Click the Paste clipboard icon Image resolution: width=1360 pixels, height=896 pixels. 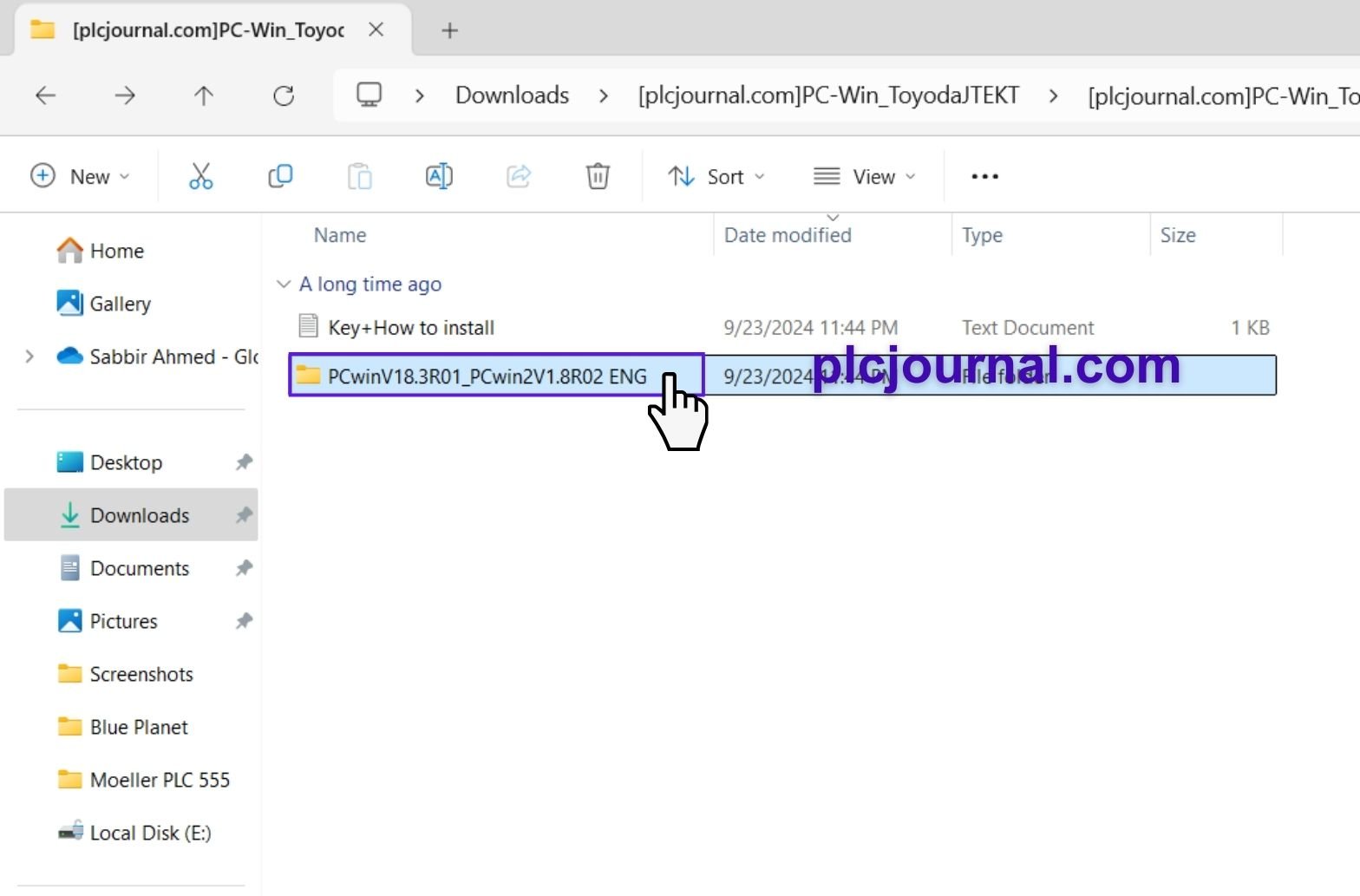[x=360, y=176]
